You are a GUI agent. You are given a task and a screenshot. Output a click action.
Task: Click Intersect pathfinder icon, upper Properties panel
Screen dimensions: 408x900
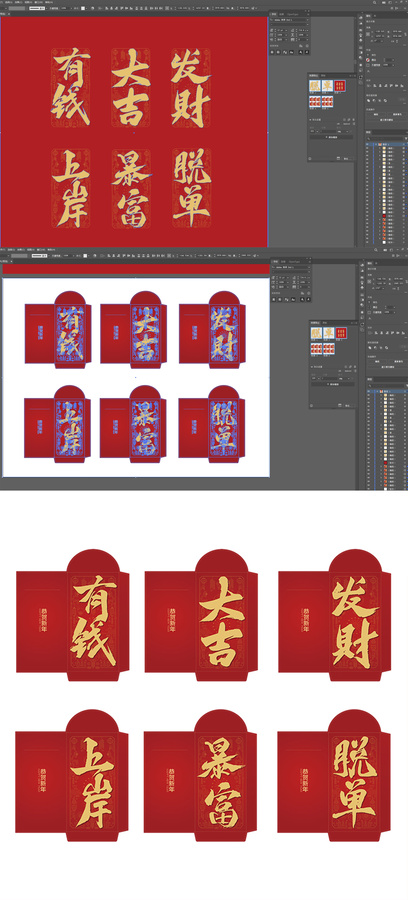click(x=380, y=100)
